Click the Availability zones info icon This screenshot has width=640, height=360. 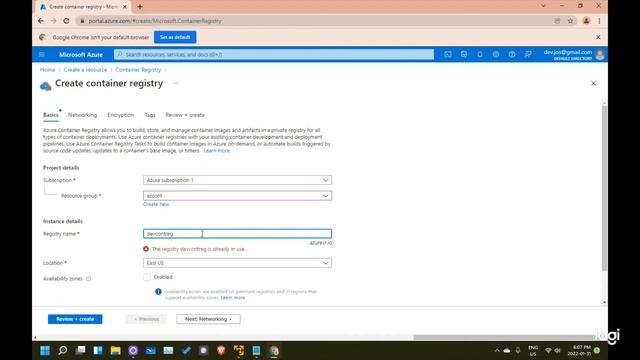tap(88, 279)
